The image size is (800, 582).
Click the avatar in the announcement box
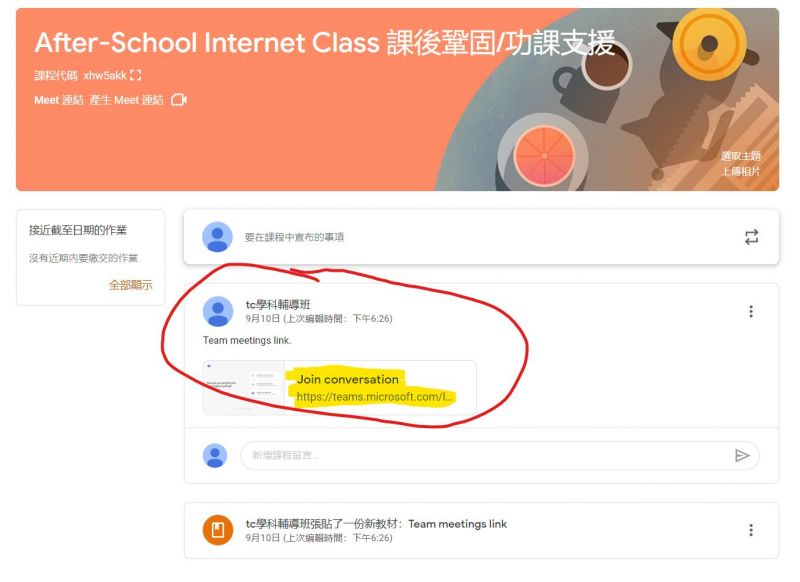click(217, 237)
